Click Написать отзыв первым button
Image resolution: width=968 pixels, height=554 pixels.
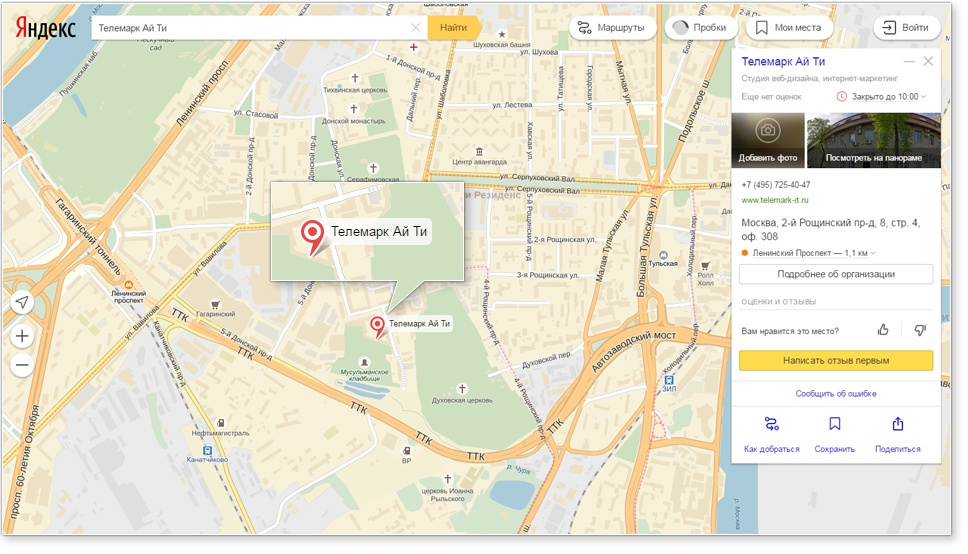836,361
